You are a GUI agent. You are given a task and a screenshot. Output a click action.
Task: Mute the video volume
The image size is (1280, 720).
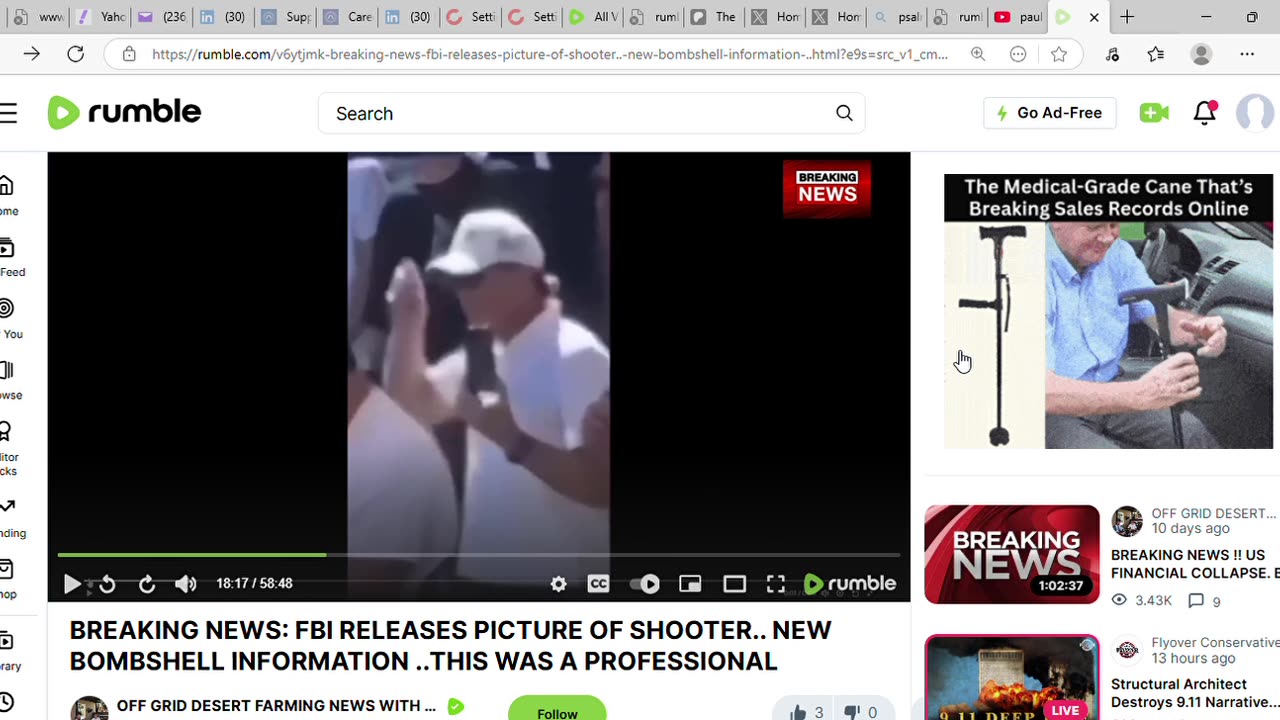tap(186, 584)
